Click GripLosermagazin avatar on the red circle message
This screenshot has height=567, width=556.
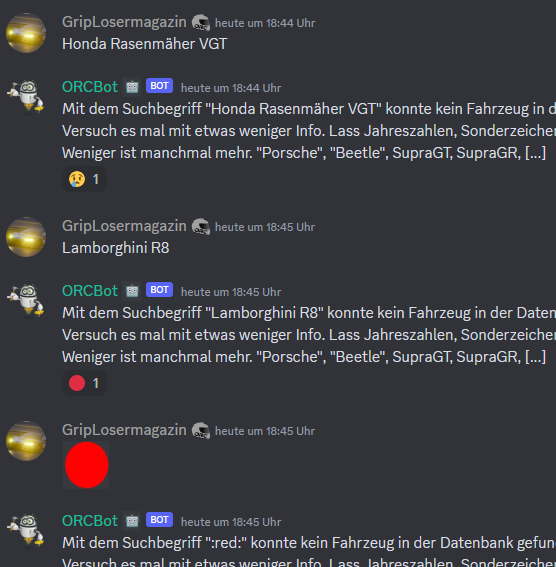click(26, 441)
